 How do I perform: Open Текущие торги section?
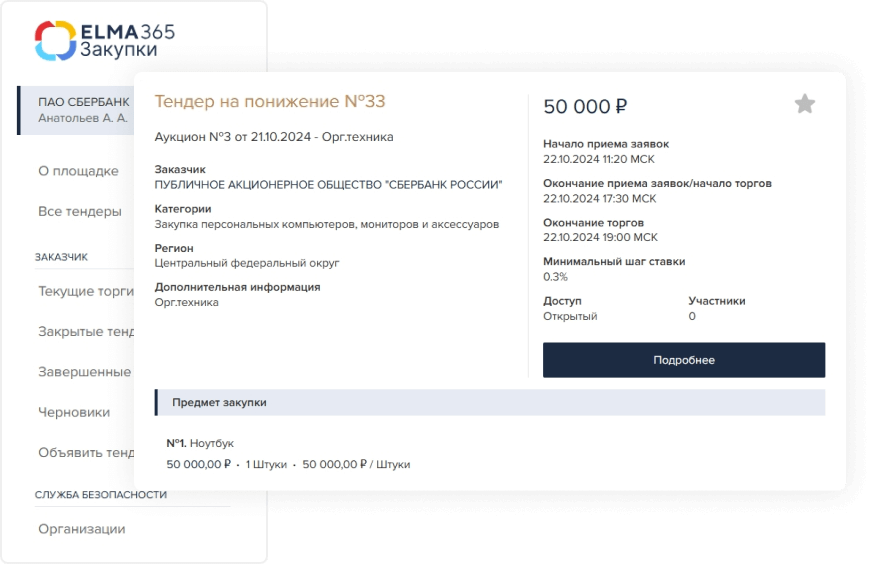click(x=86, y=291)
